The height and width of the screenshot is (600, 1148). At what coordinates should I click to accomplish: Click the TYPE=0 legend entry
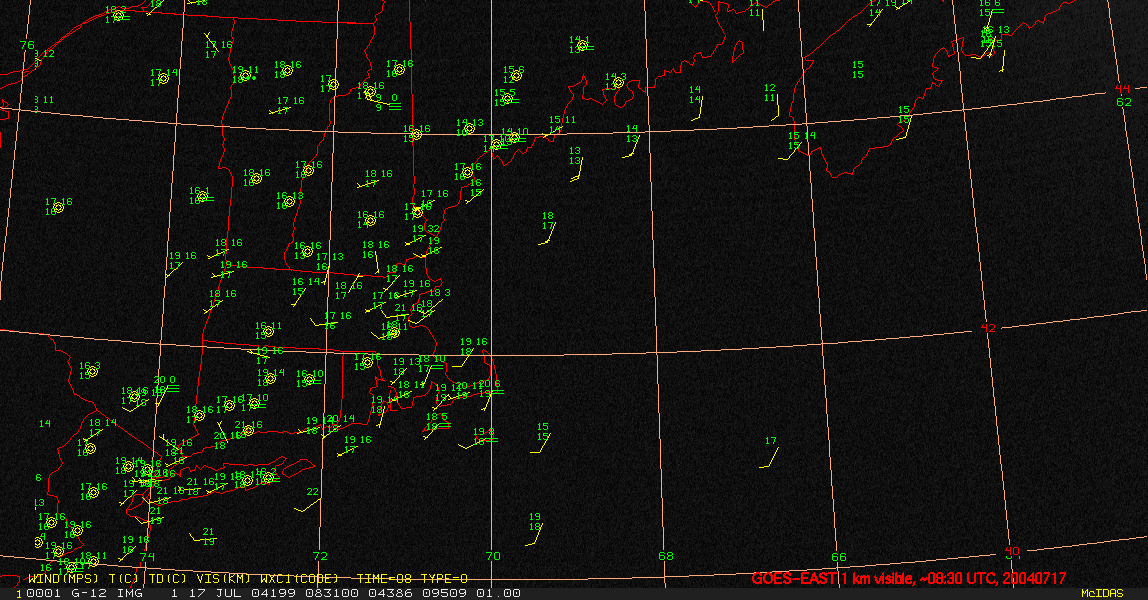coord(444,579)
